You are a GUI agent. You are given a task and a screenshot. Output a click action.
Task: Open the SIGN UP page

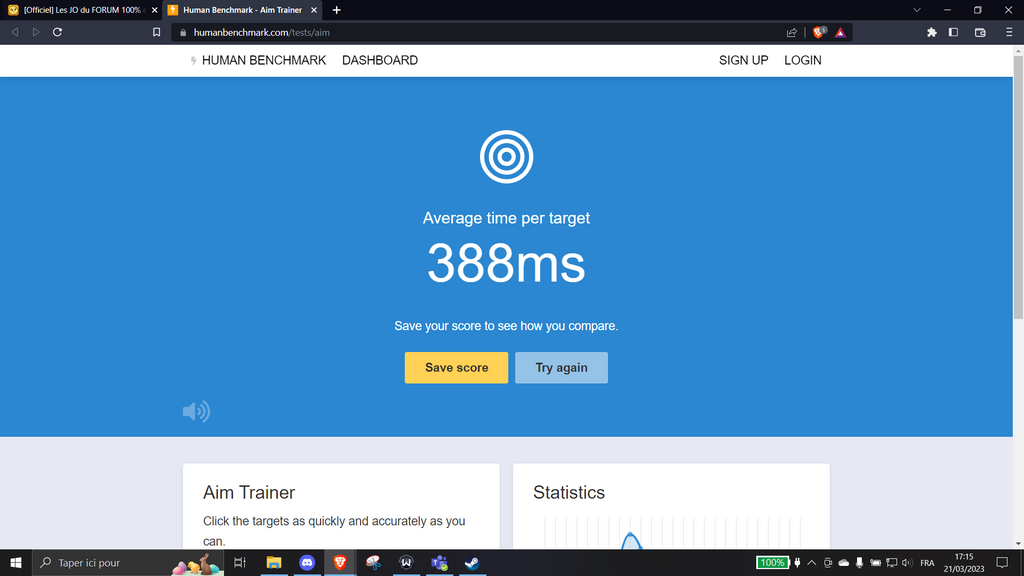[743, 60]
